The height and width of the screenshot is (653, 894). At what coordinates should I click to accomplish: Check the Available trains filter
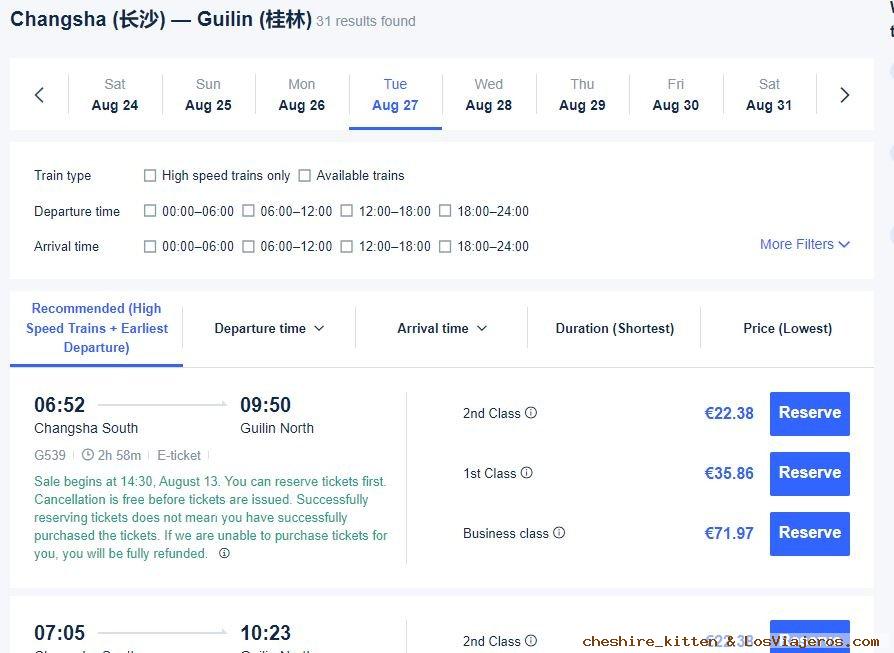[304, 175]
